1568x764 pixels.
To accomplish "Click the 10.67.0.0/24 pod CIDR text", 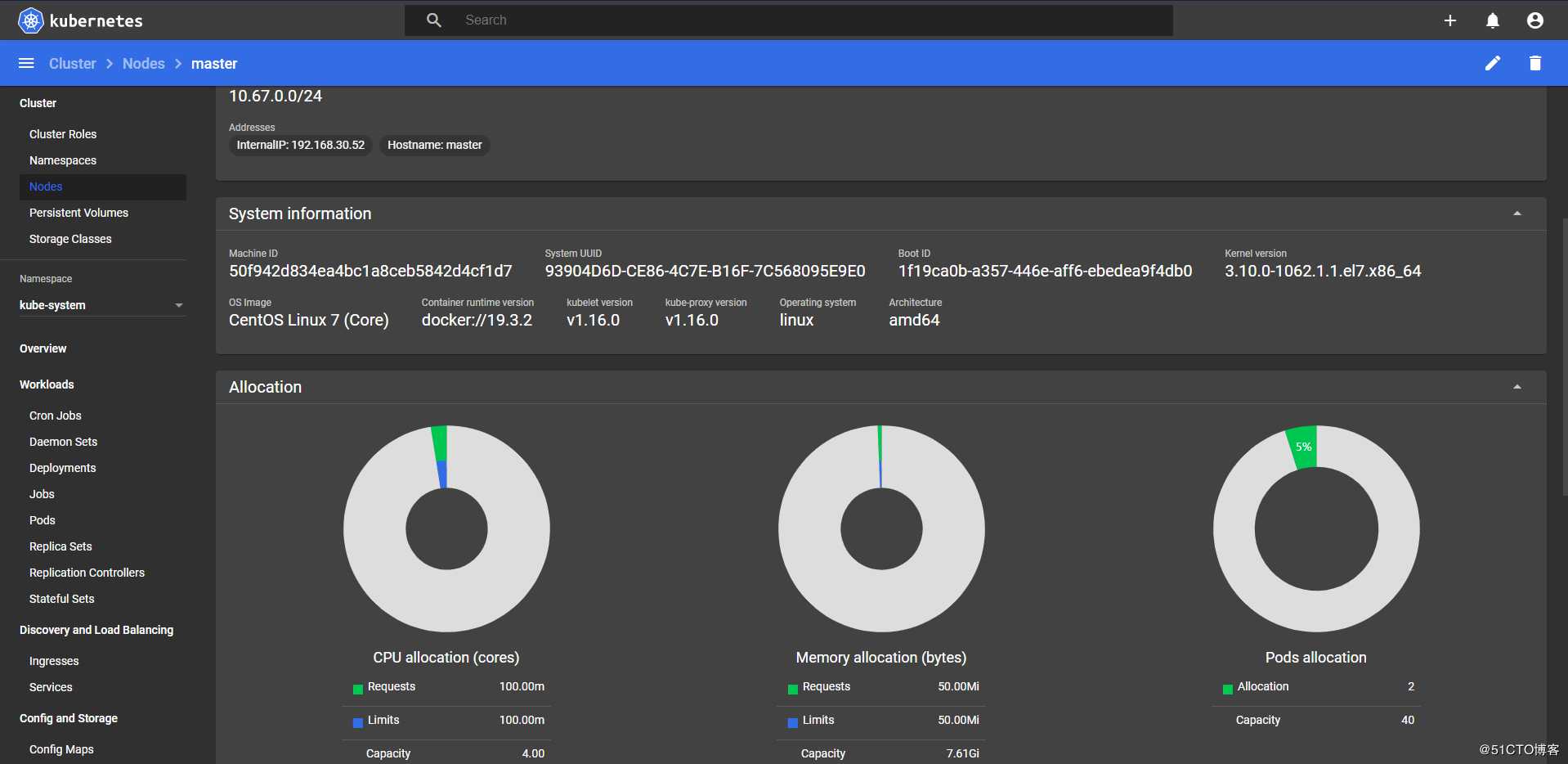I will [x=276, y=96].
